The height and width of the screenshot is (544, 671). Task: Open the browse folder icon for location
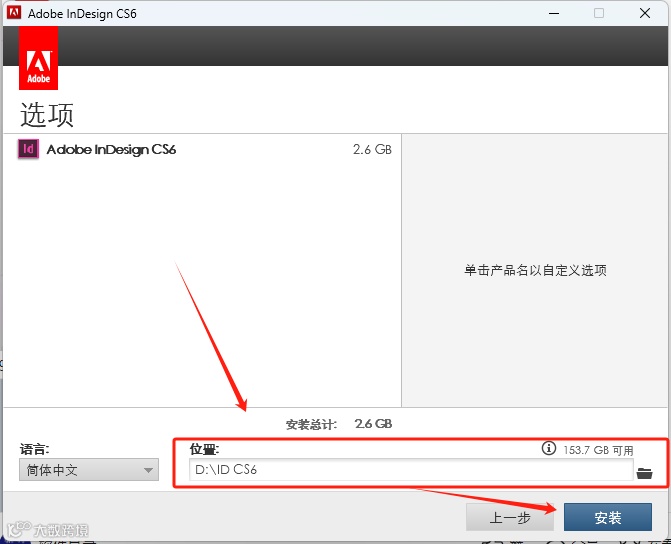(x=644, y=473)
